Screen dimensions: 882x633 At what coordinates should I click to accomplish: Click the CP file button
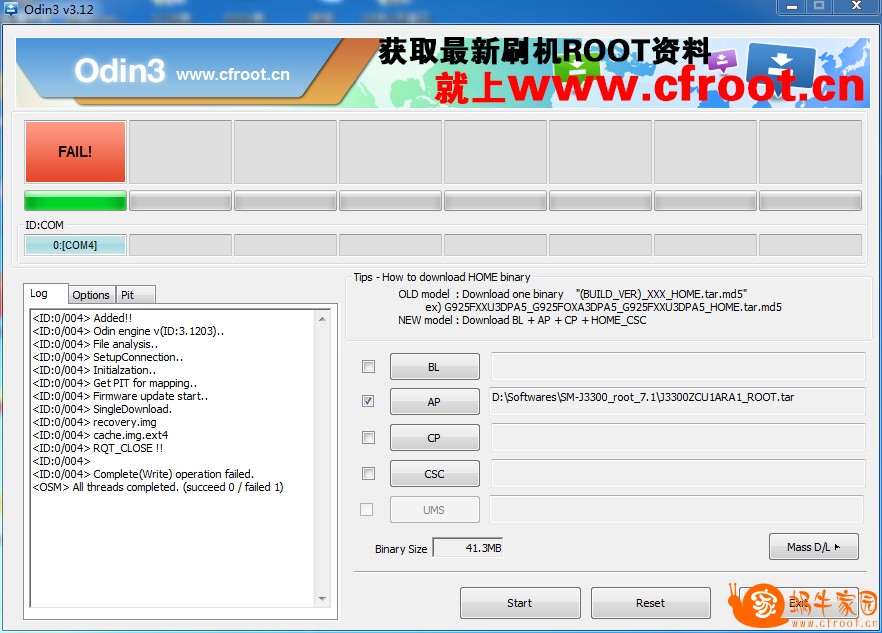click(x=435, y=438)
